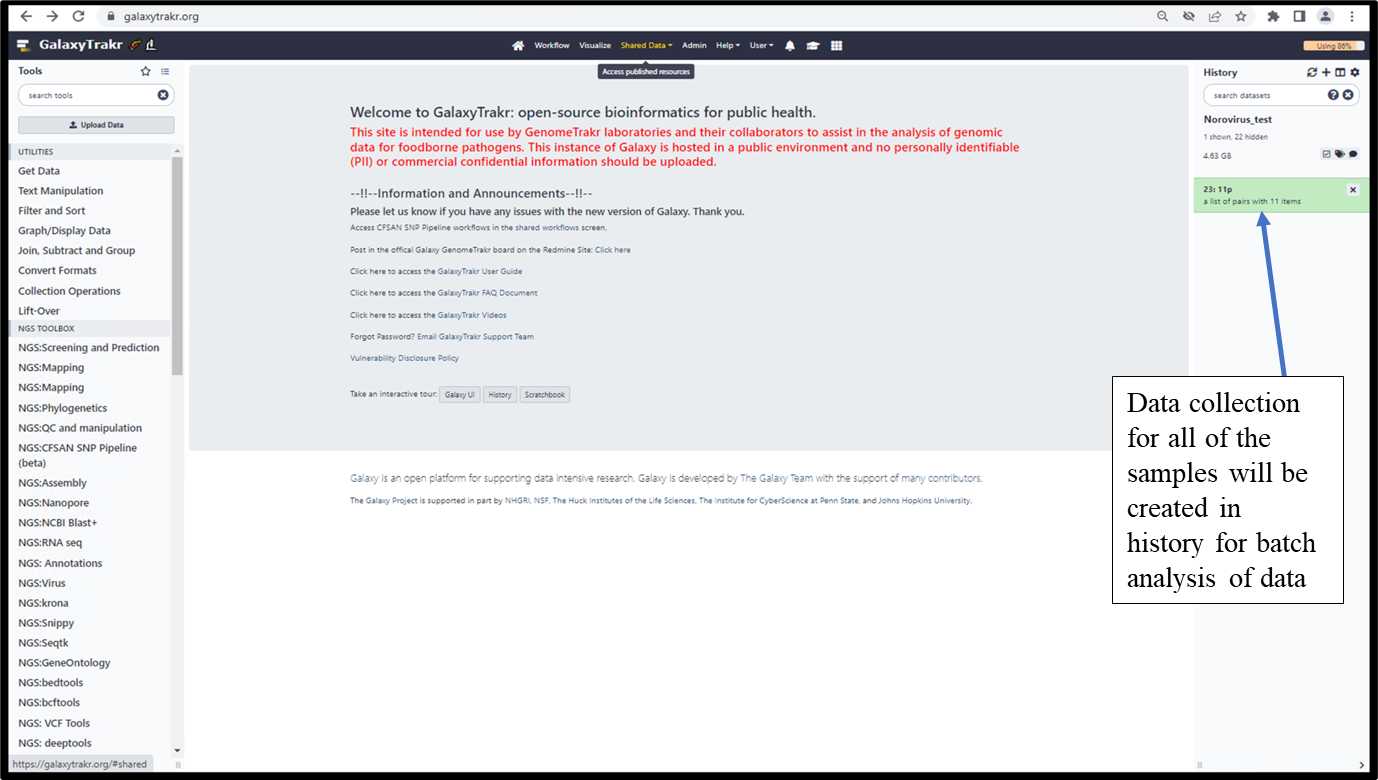Screen dimensions: 1378x780
Task: Delete the 11p collection from history
Action: (1353, 189)
